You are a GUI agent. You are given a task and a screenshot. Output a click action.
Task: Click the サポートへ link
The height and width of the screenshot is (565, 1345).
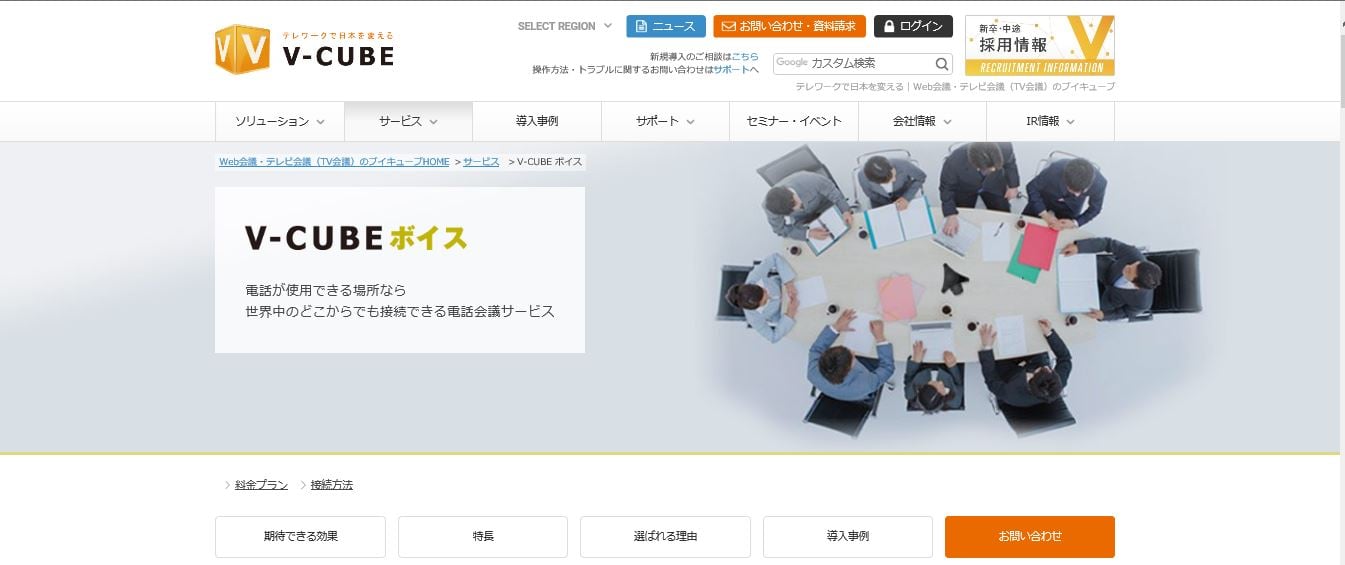click(x=736, y=70)
